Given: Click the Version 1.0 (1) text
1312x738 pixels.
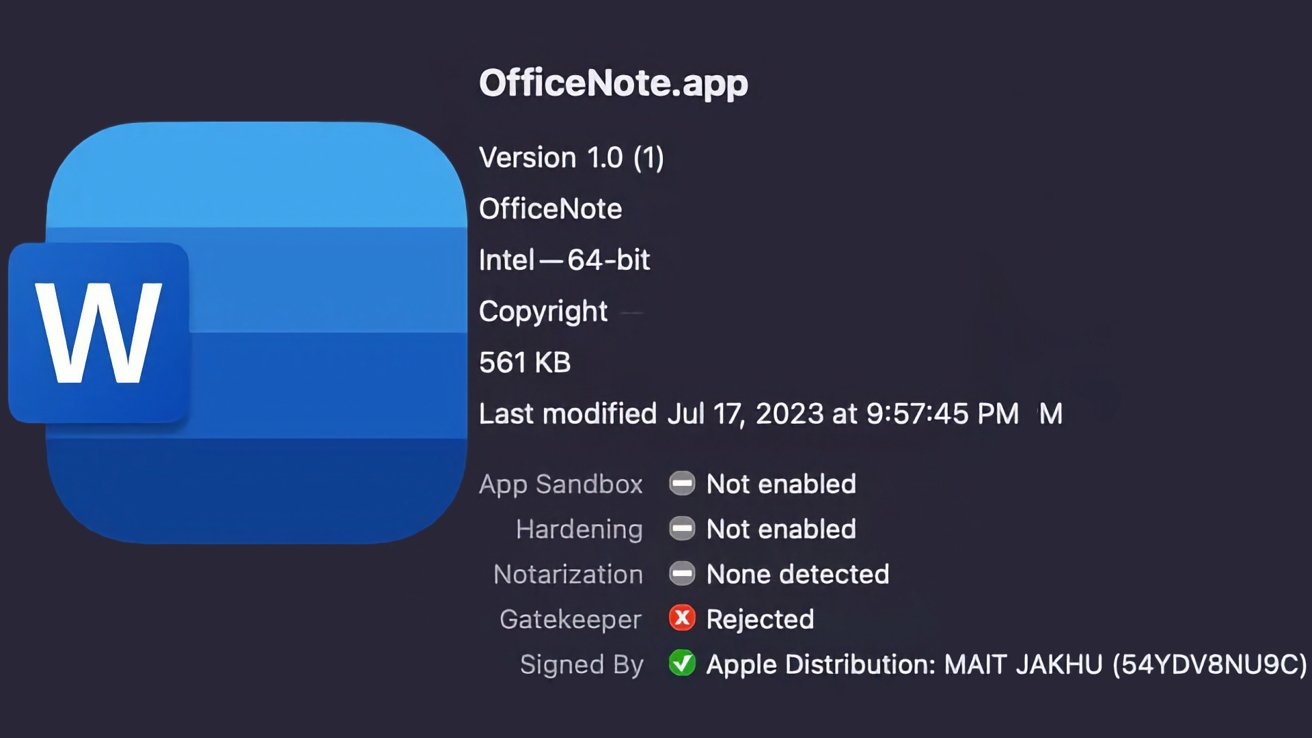Looking at the screenshot, I should (571, 158).
